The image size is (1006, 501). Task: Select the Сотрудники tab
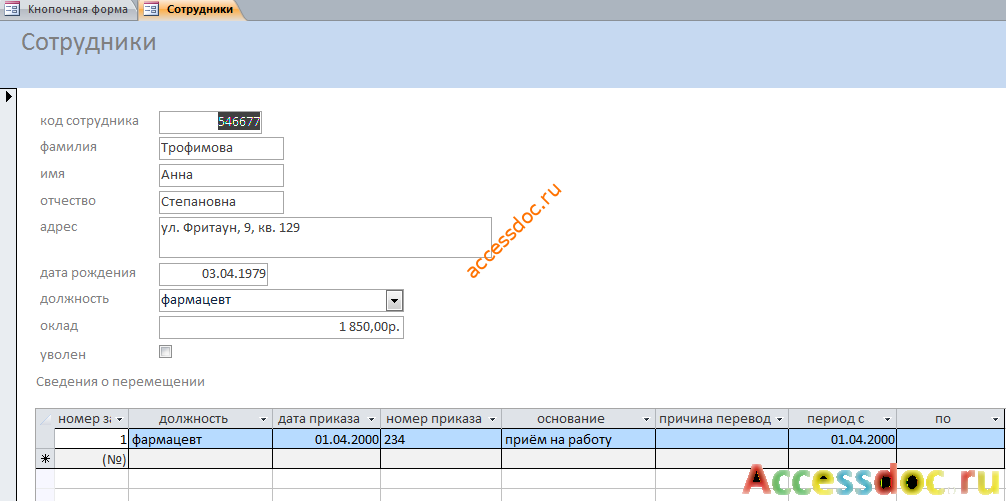click(x=192, y=10)
